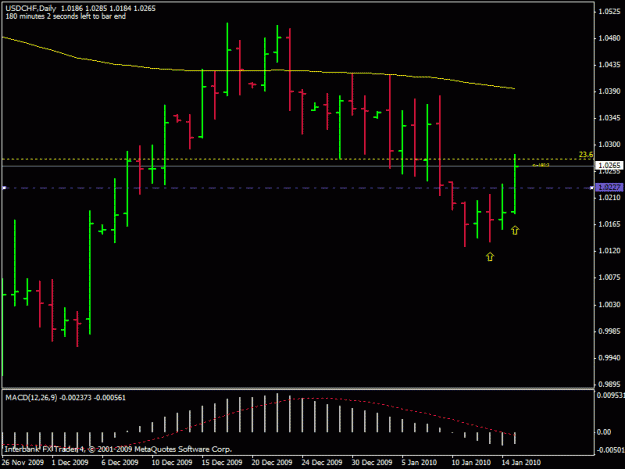Click the '180 minutes 2 seconds left' countdown text
625x469 pixels.
tap(65, 16)
